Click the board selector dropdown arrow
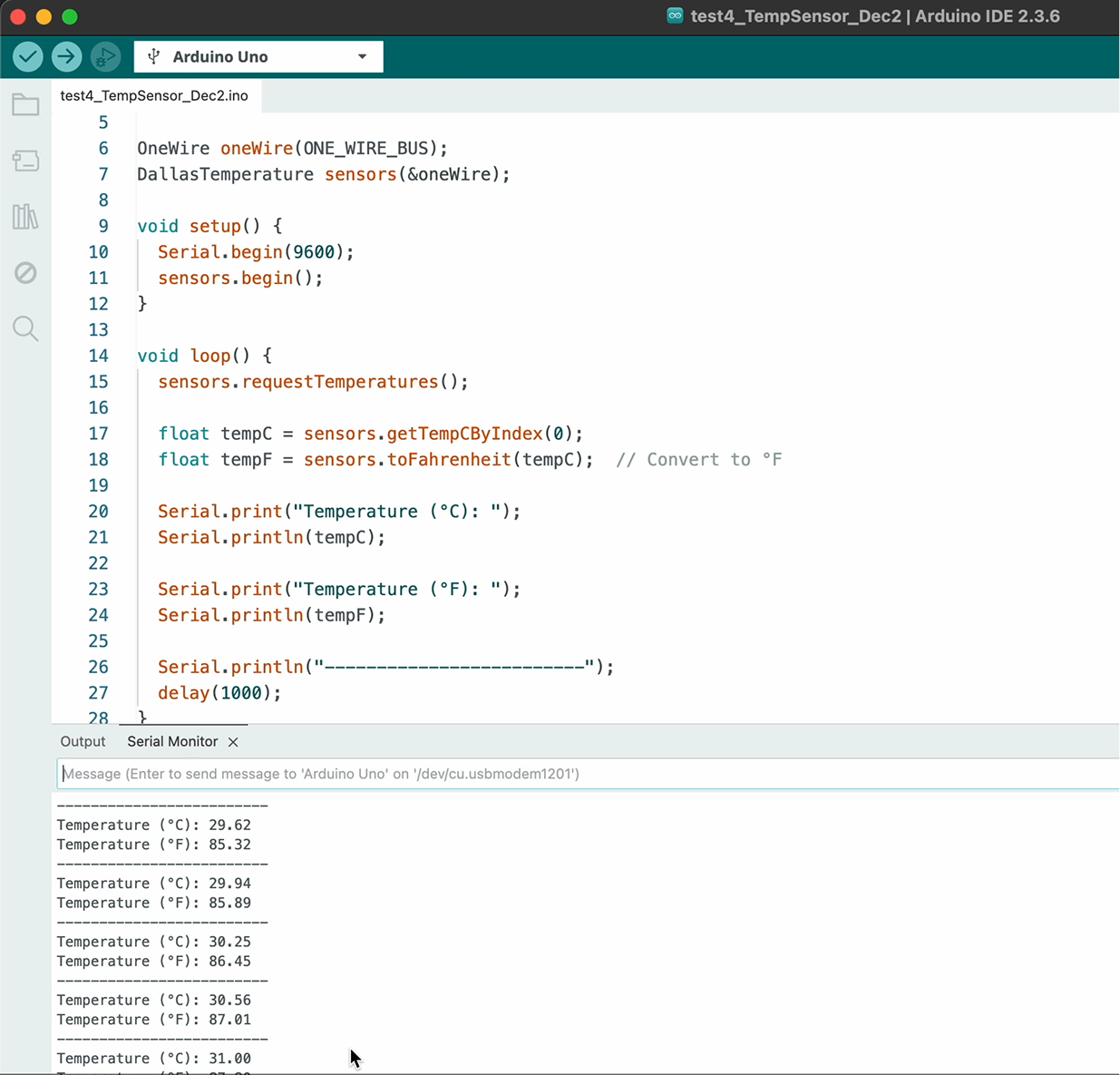Image resolution: width=1120 pixels, height=1075 pixels. (x=363, y=57)
